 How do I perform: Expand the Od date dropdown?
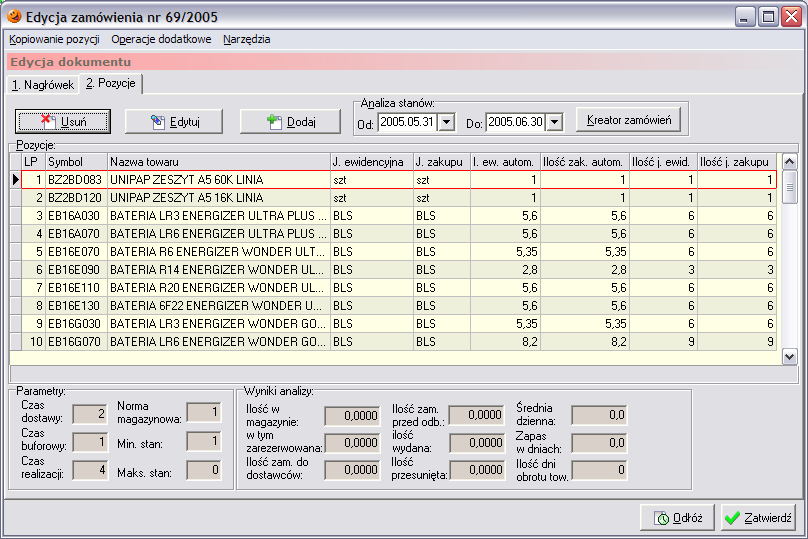click(447, 122)
